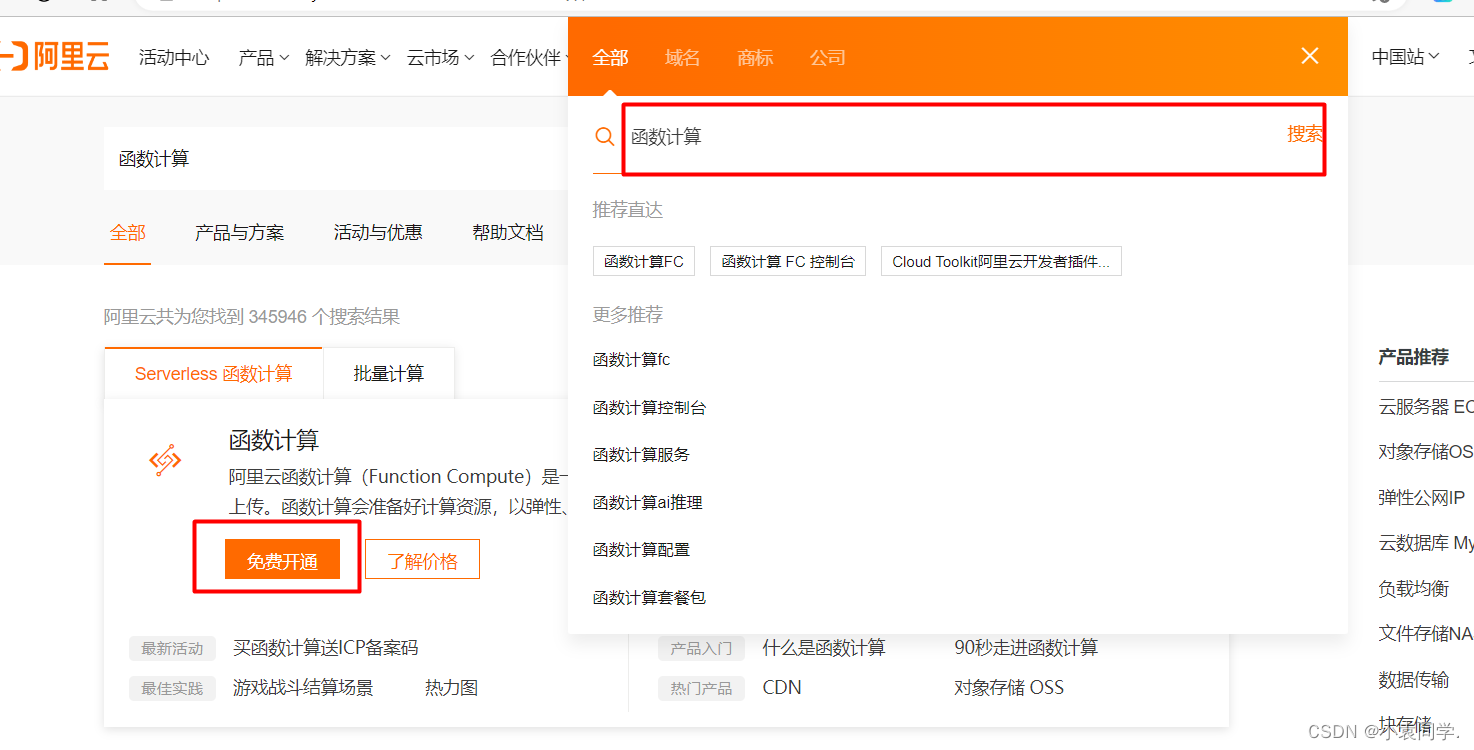The width and height of the screenshot is (1474, 750).
Task: Expand the 产品 dropdown menu
Action: (x=264, y=57)
